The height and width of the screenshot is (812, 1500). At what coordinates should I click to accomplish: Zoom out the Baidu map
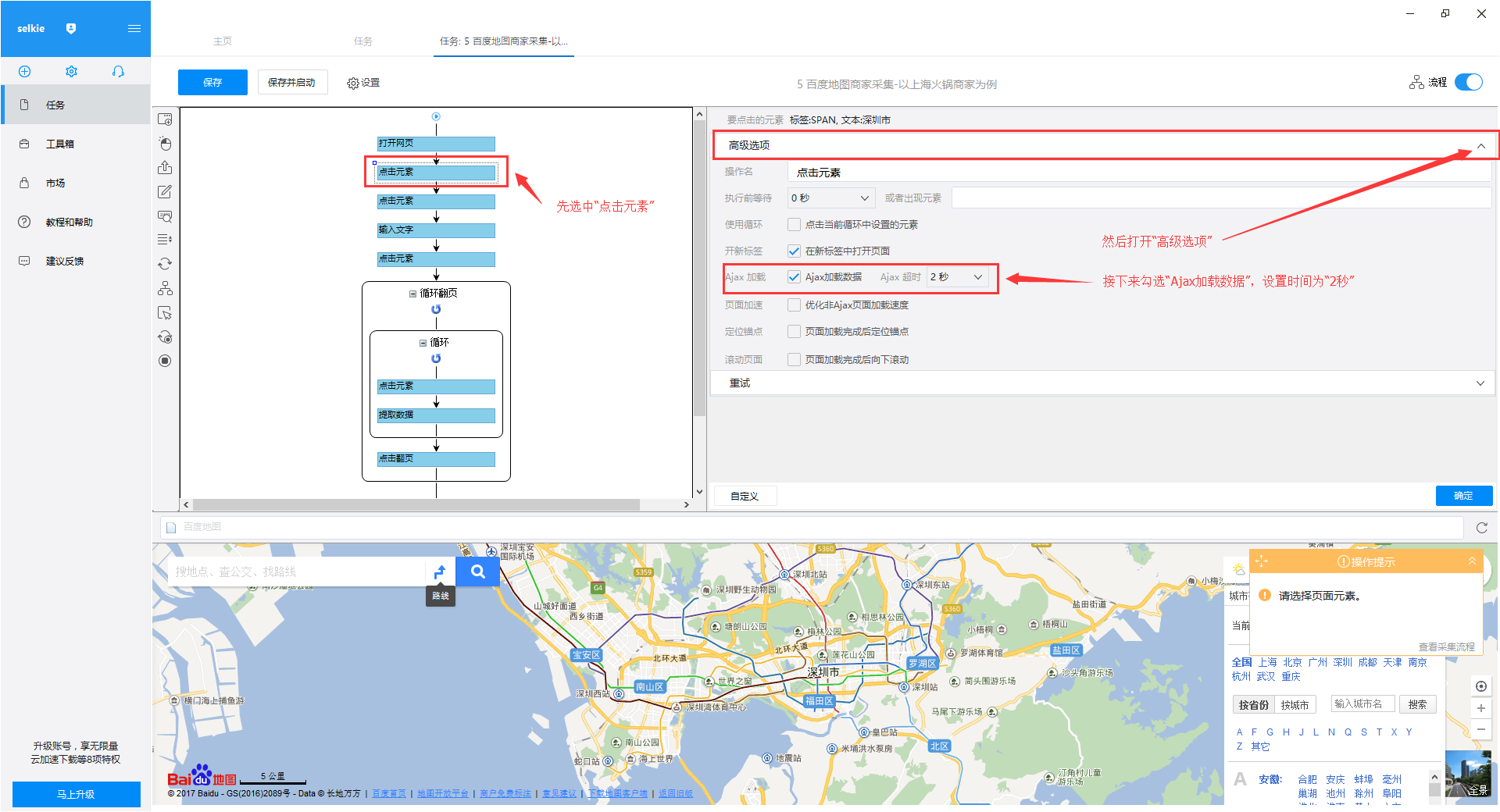1481,728
